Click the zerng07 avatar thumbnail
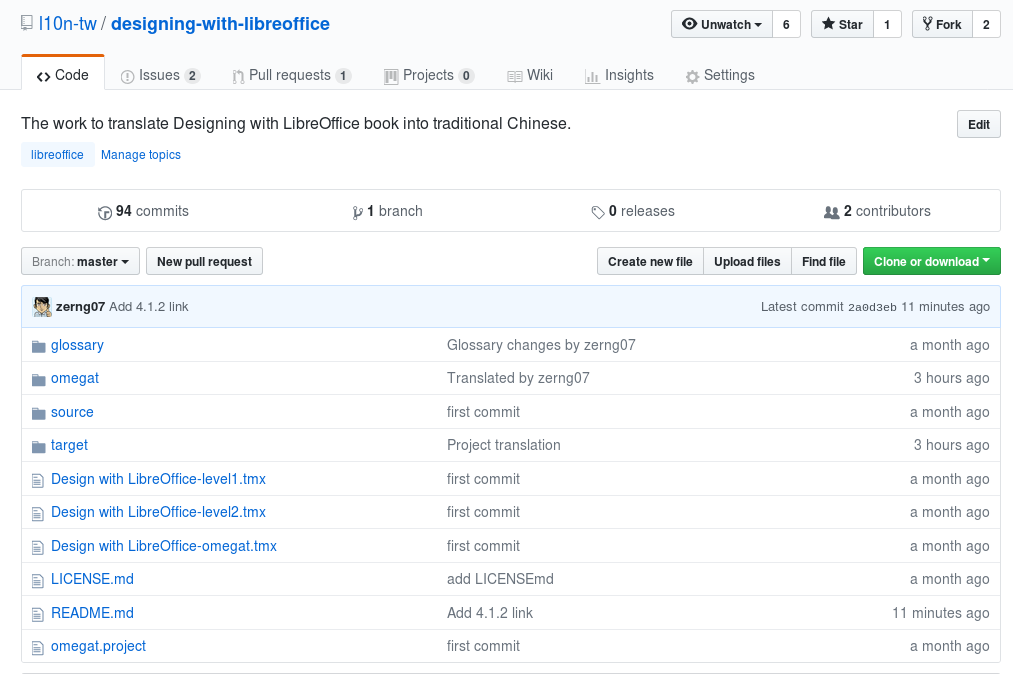This screenshot has height=674, width=1013. tap(42, 307)
